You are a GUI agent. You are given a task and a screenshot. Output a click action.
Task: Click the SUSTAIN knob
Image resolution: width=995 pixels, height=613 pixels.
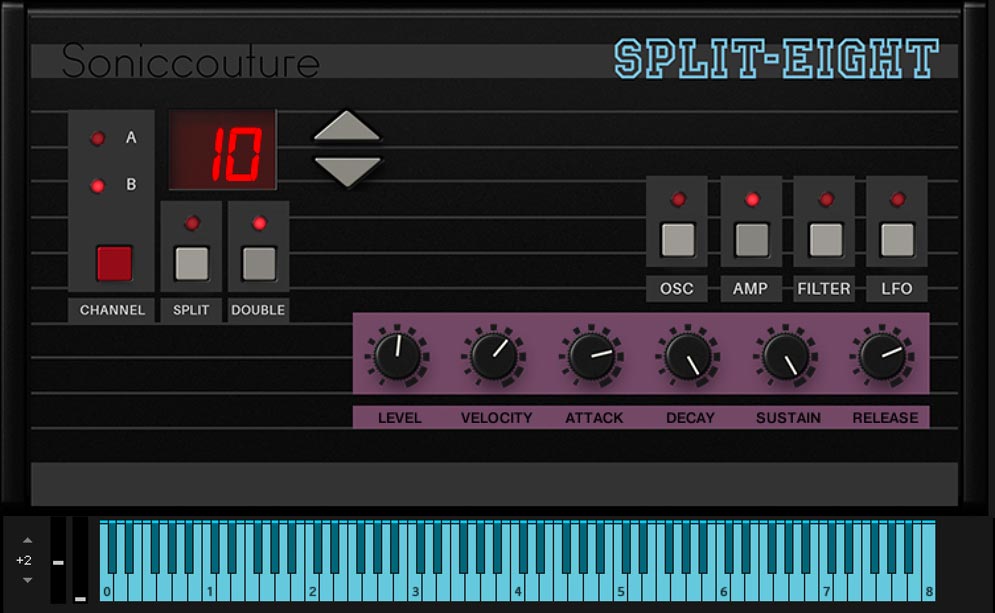786,356
